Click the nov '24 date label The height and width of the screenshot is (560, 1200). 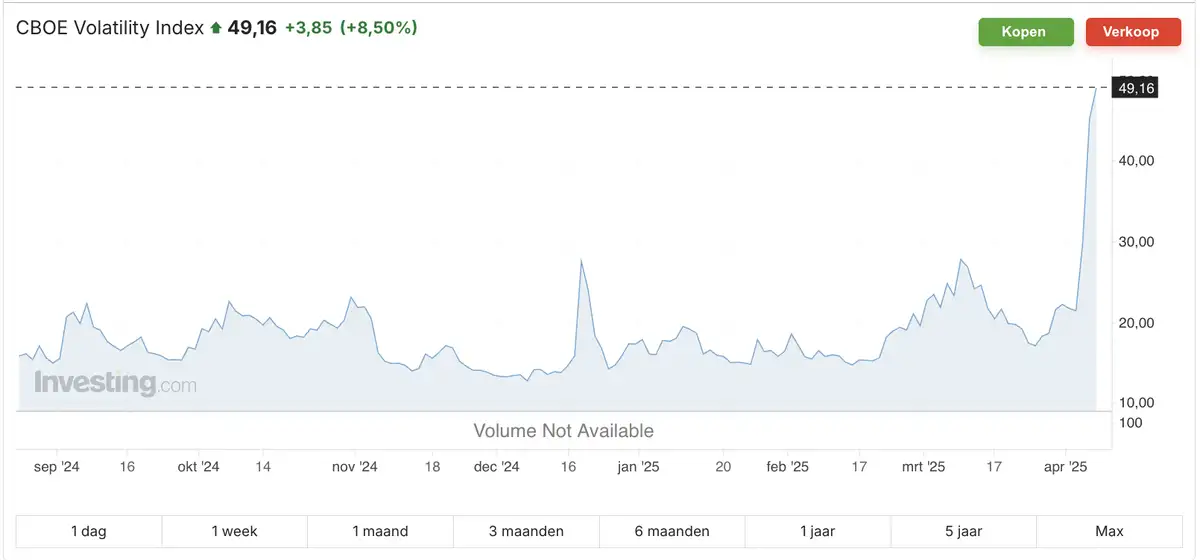(354, 467)
